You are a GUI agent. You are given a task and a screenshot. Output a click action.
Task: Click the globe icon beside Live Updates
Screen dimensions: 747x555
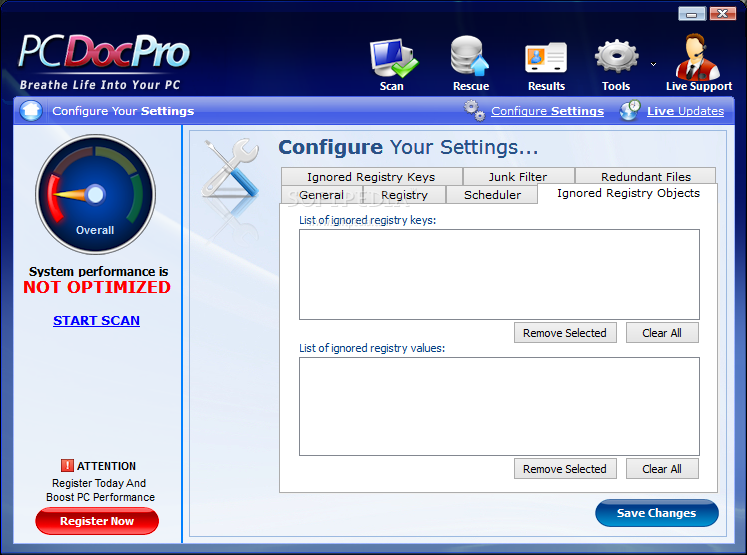(x=630, y=111)
